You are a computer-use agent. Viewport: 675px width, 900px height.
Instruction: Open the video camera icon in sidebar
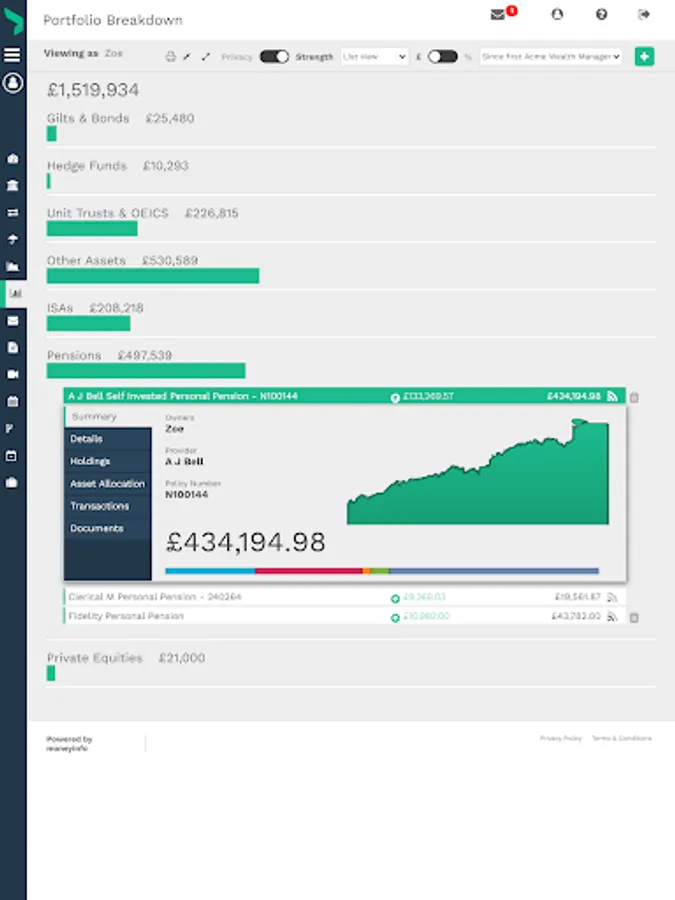click(x=13, y=374)
